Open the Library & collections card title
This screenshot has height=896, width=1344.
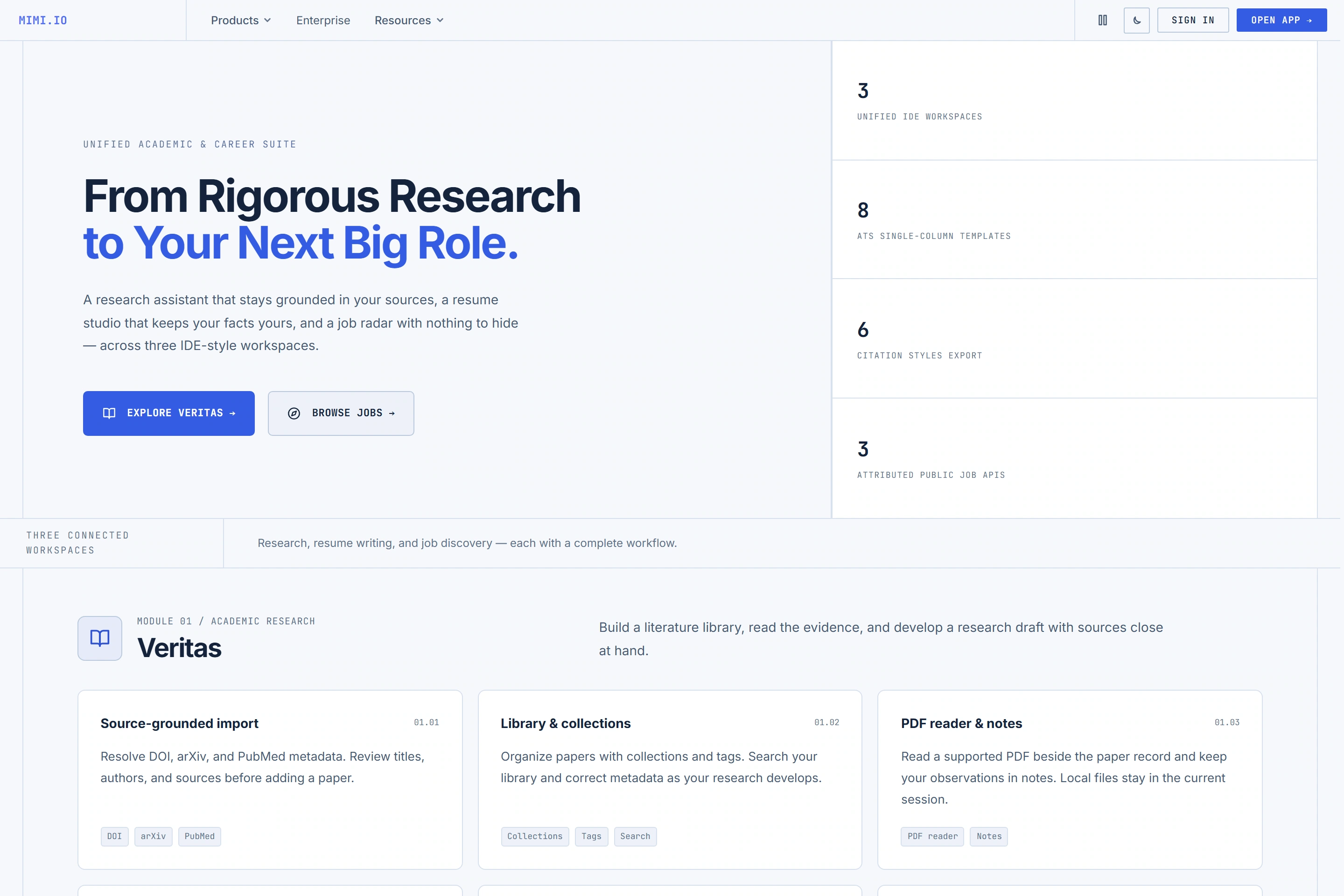coord(566,723)
